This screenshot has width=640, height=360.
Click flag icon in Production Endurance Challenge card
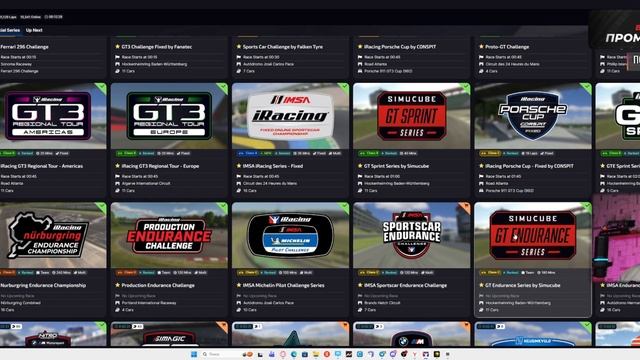(118, 296)
